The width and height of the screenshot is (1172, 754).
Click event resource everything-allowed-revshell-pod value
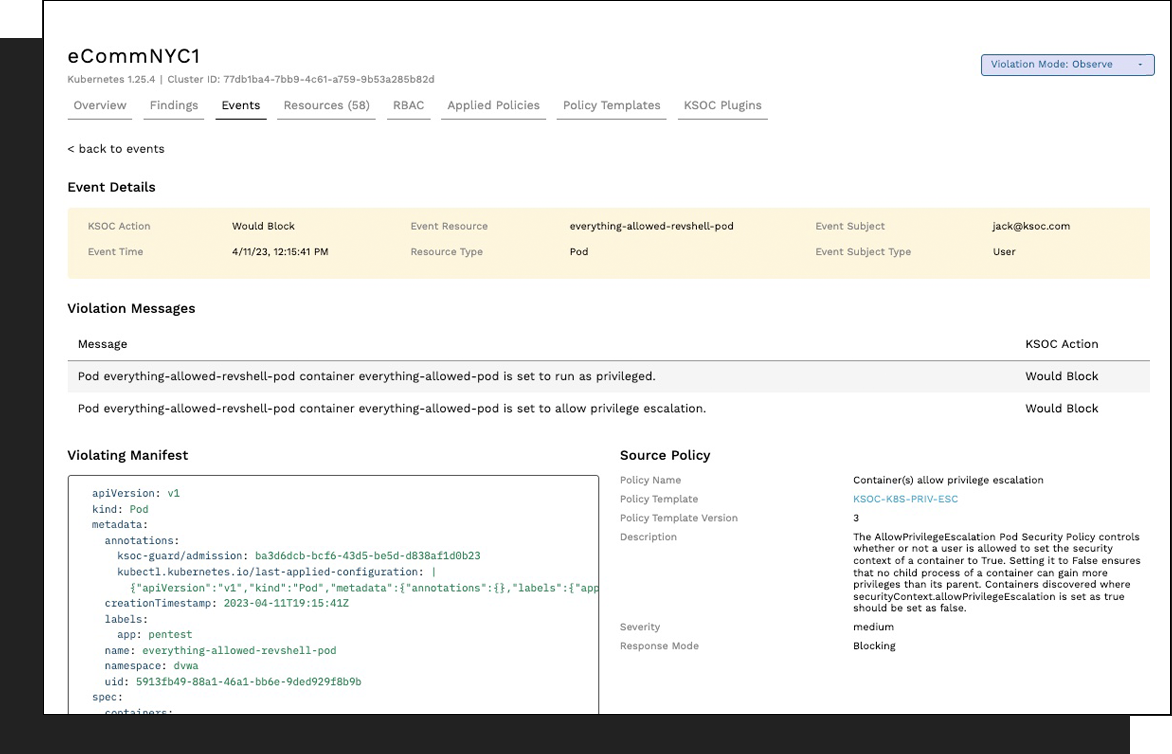pyautogui.click(x=652, y=226)
